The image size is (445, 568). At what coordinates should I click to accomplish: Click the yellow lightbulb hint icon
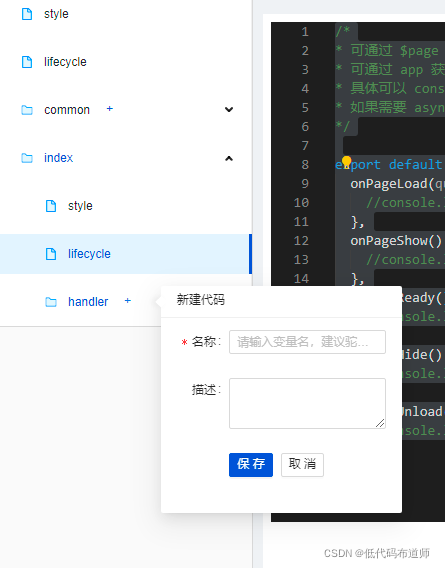coord(346,161)
